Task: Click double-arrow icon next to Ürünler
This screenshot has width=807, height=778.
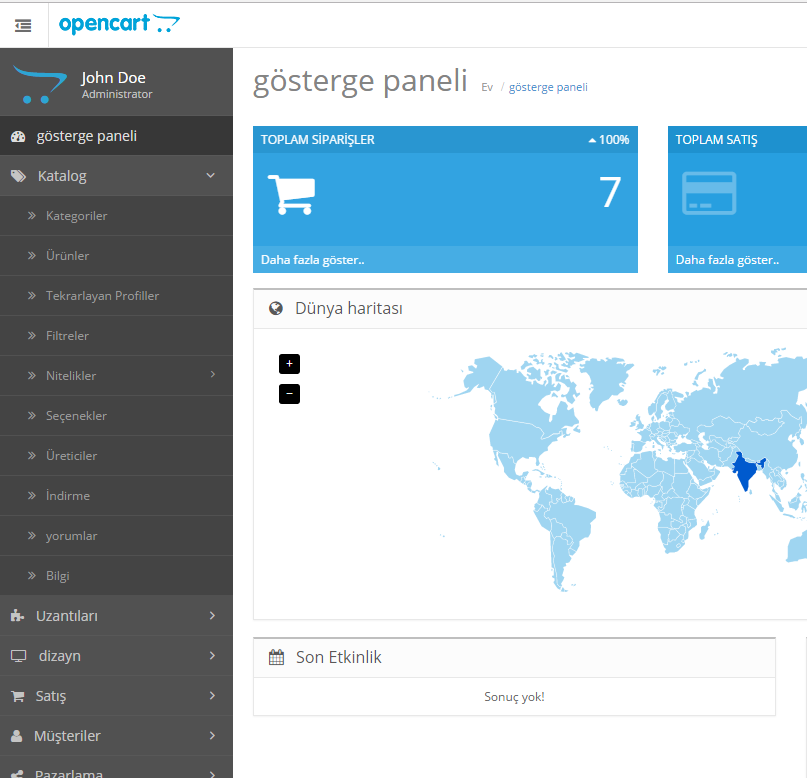Action: [x=32, y=255]
